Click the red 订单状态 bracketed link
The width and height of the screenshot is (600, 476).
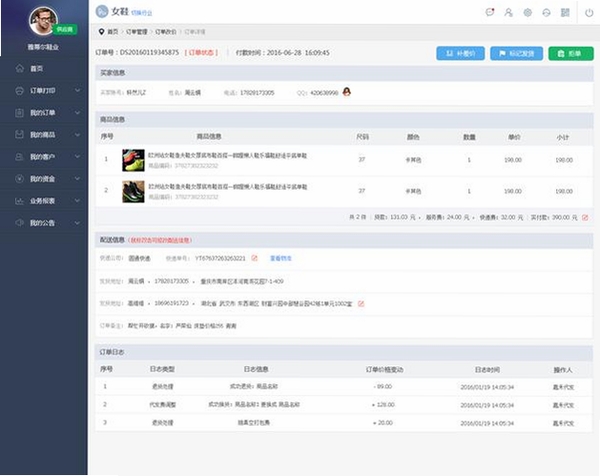pyautogui.click(x=201, y=52)
